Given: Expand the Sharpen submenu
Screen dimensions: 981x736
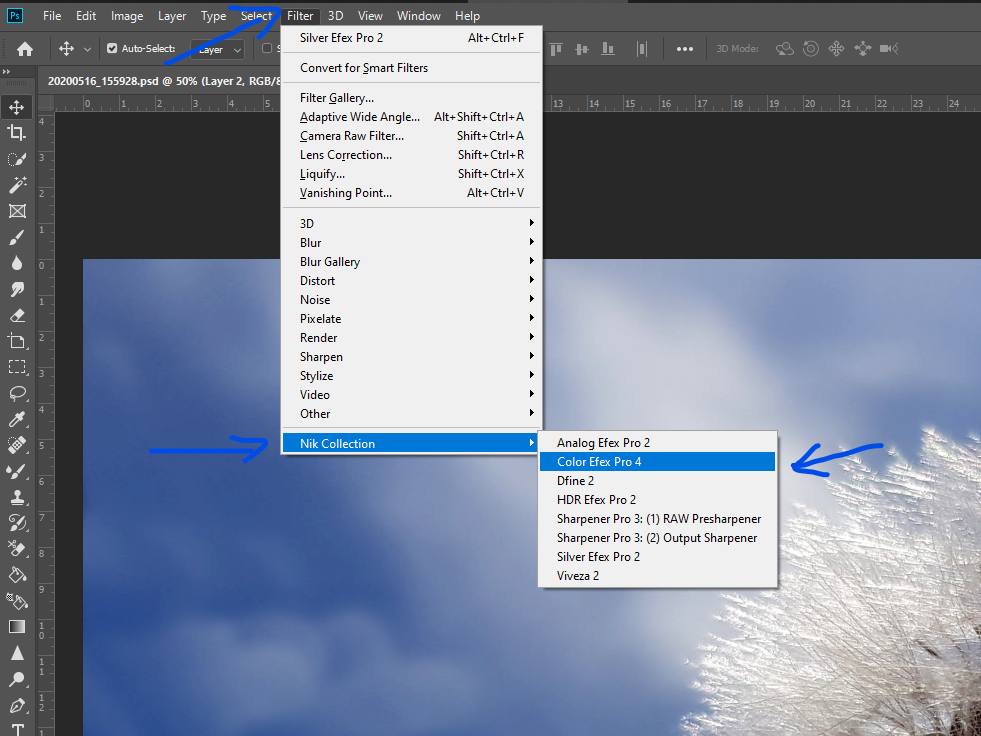Looking at the screenshot, I should 411,356.
